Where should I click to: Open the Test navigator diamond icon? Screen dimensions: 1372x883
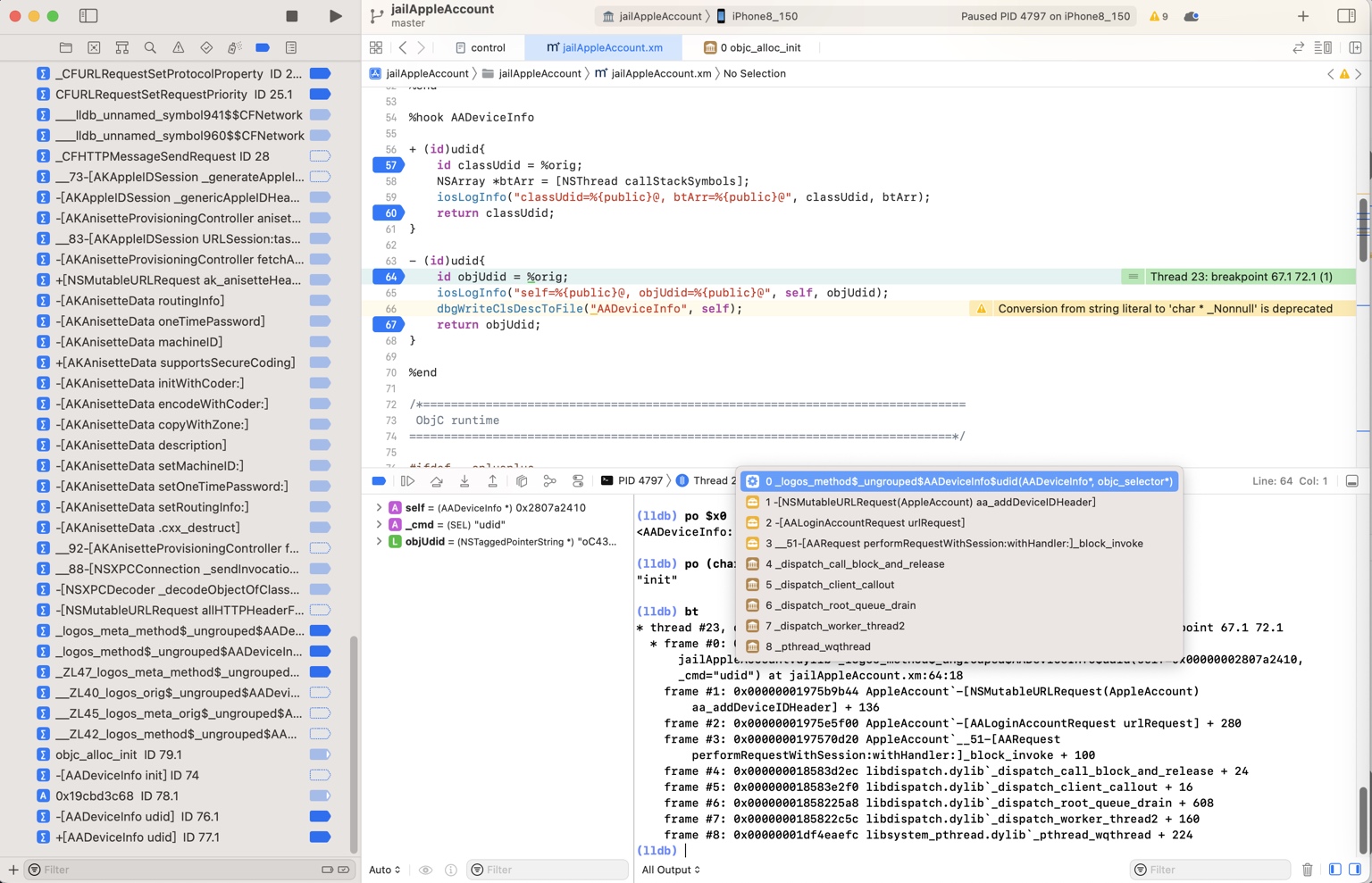(206, 47)
